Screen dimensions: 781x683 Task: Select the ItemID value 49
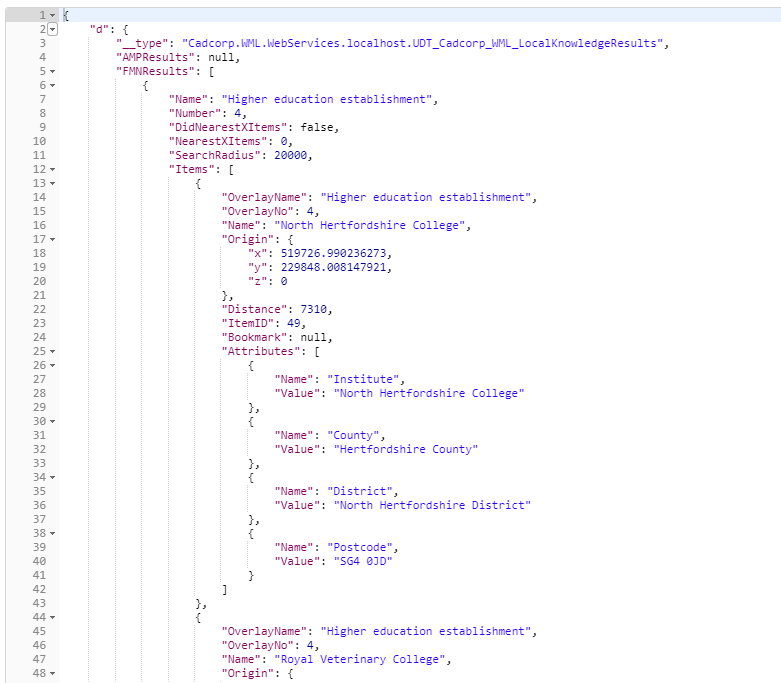point(293,323)
